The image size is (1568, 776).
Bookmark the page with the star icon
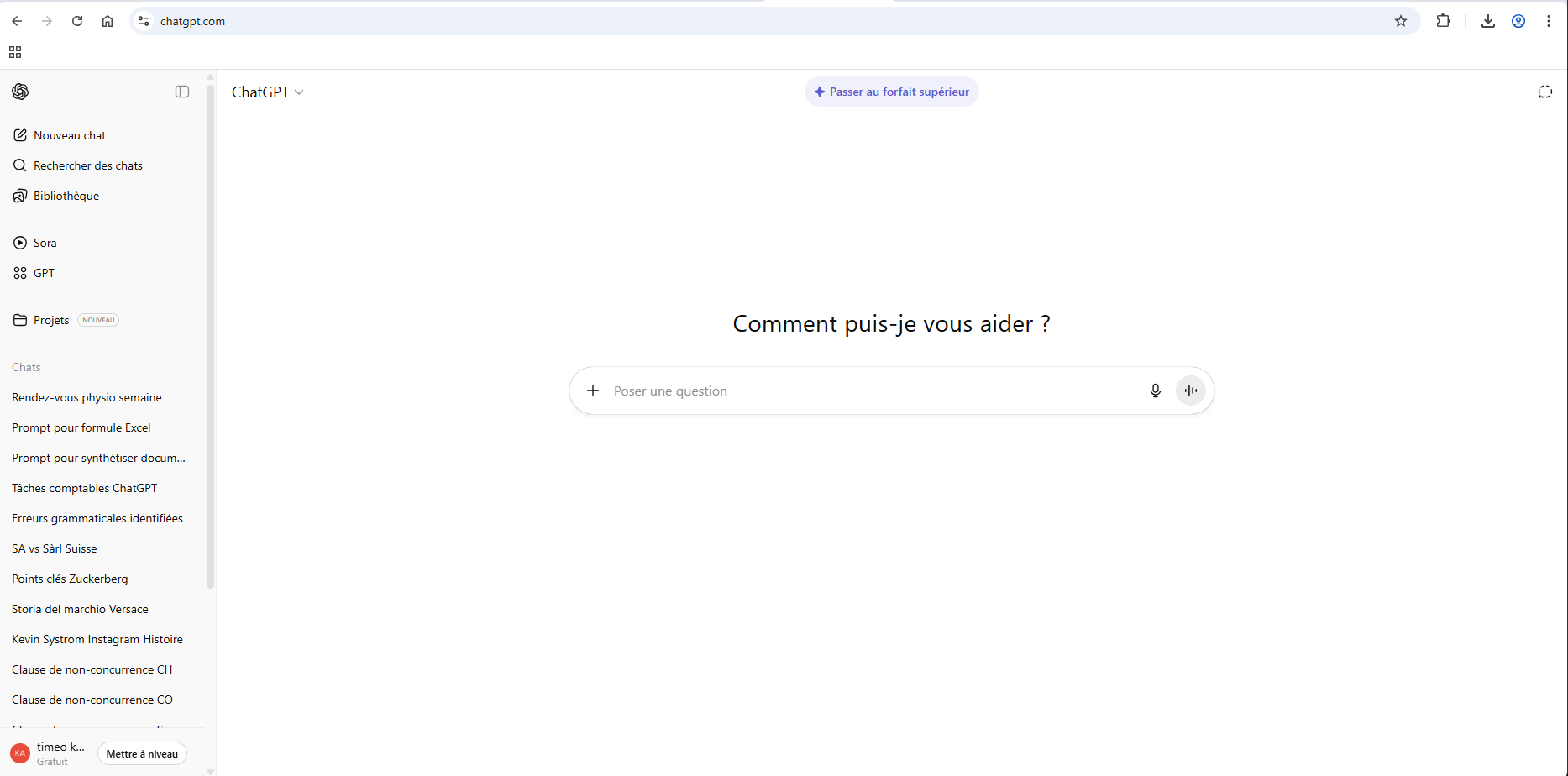(x=1400, y=21)
